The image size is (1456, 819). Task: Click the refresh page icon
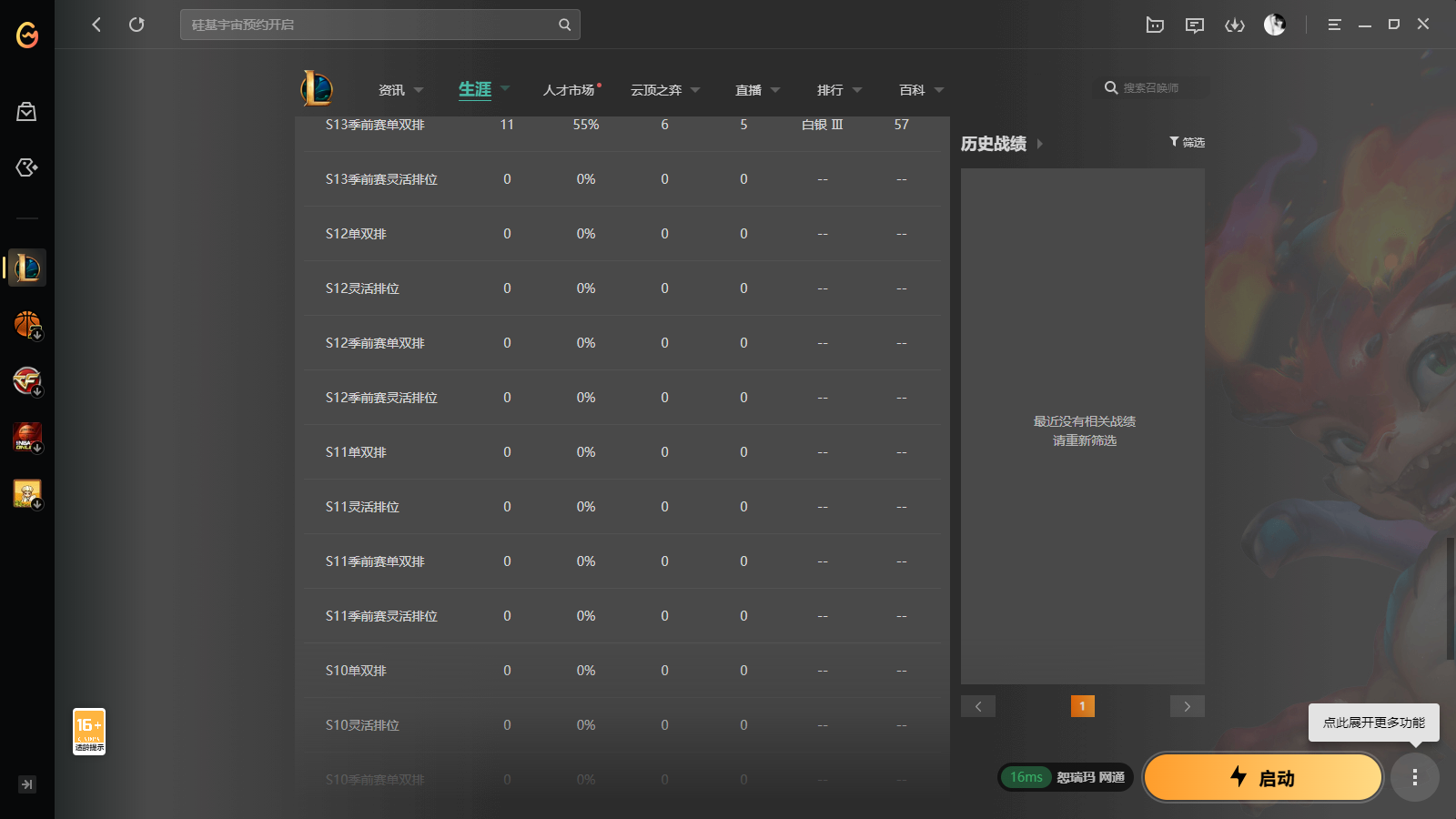136,25
